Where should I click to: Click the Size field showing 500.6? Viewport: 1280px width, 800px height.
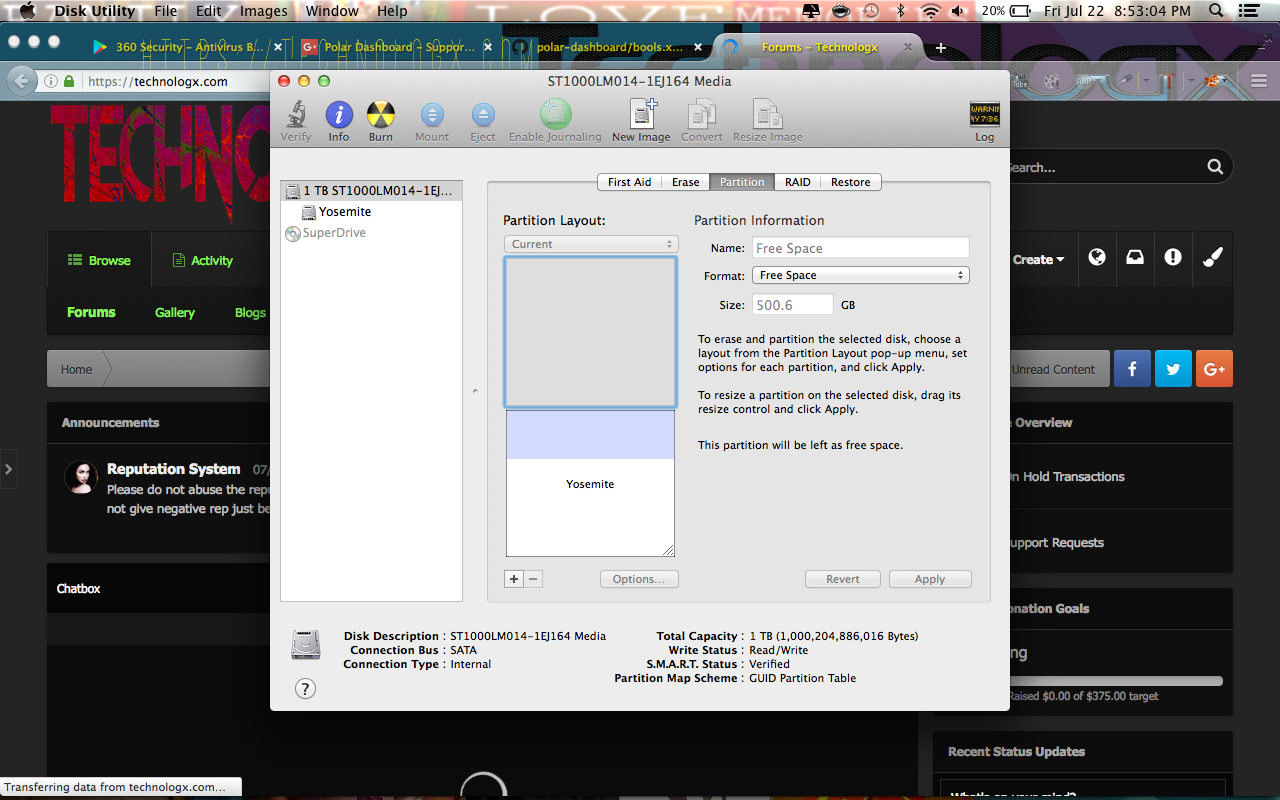coord(793,305)
